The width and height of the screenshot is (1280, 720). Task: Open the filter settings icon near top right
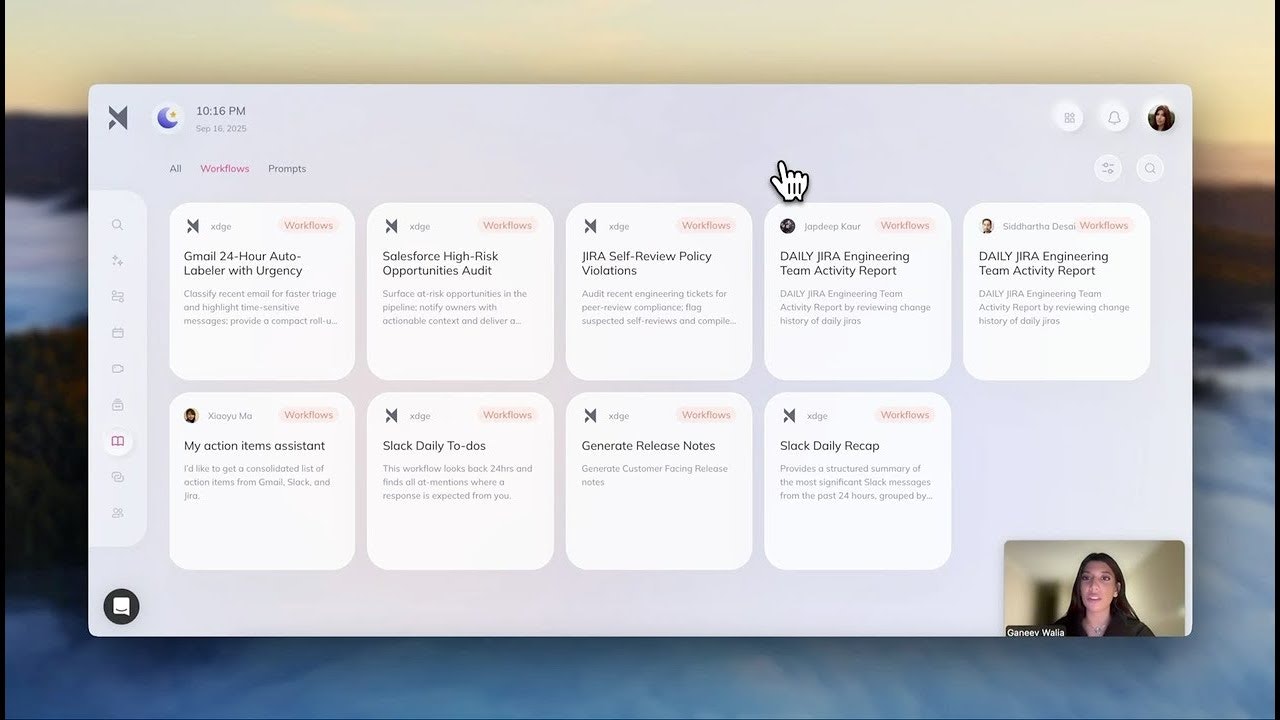coord(1108,168)
